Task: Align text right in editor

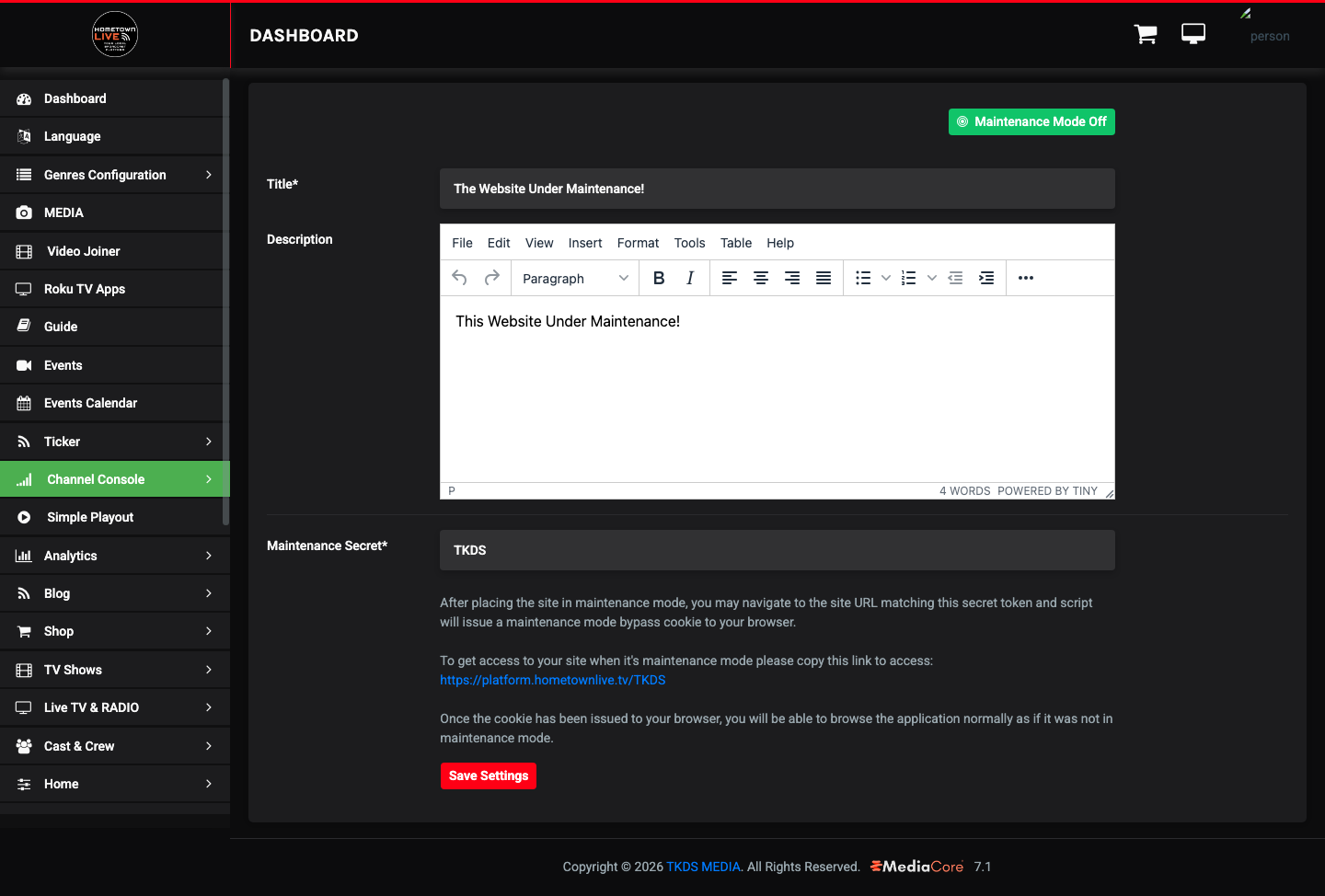Action: (792, 278)
